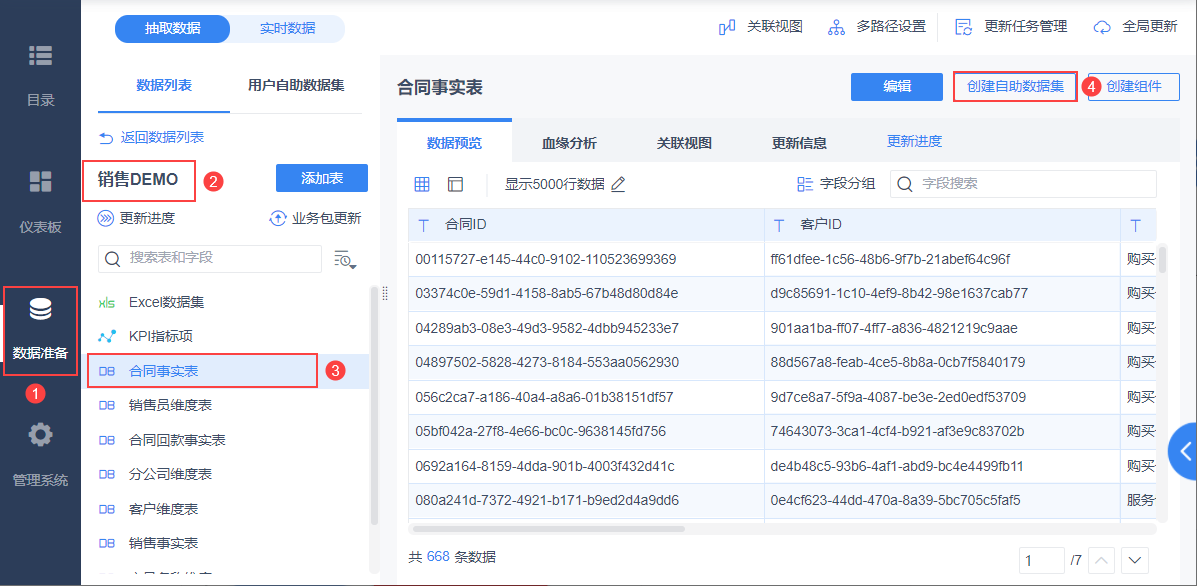Click the 更新进度 double-arrow icon in left panel

point(105,218)
